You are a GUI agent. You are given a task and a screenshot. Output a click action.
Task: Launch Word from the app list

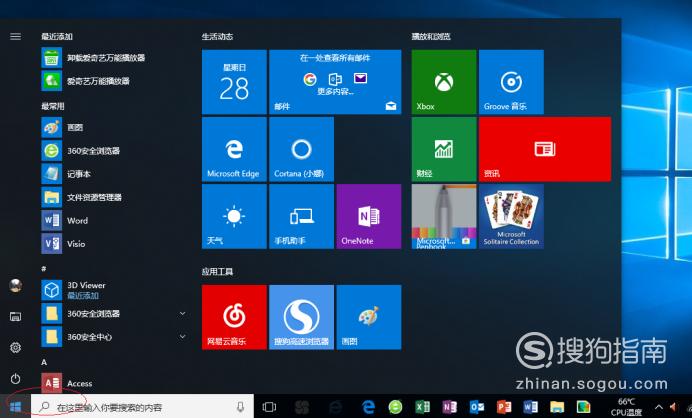[x=115, y=221]
